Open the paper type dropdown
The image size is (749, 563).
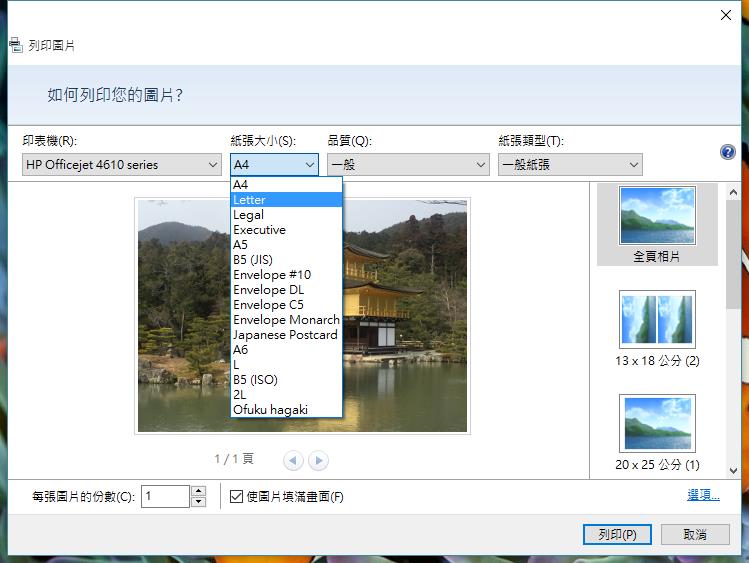tap(570, 165)
